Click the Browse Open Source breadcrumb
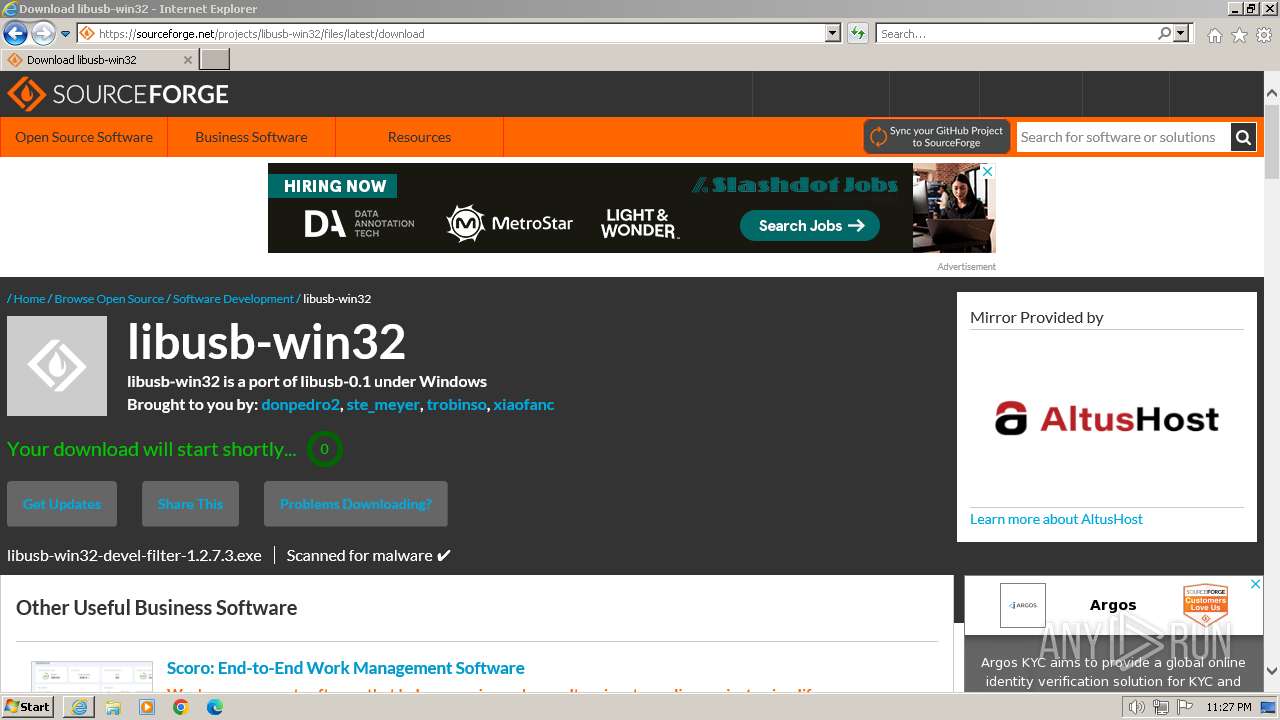The image size is (1280, 720). pyautogui.click(x=109, y=299)
